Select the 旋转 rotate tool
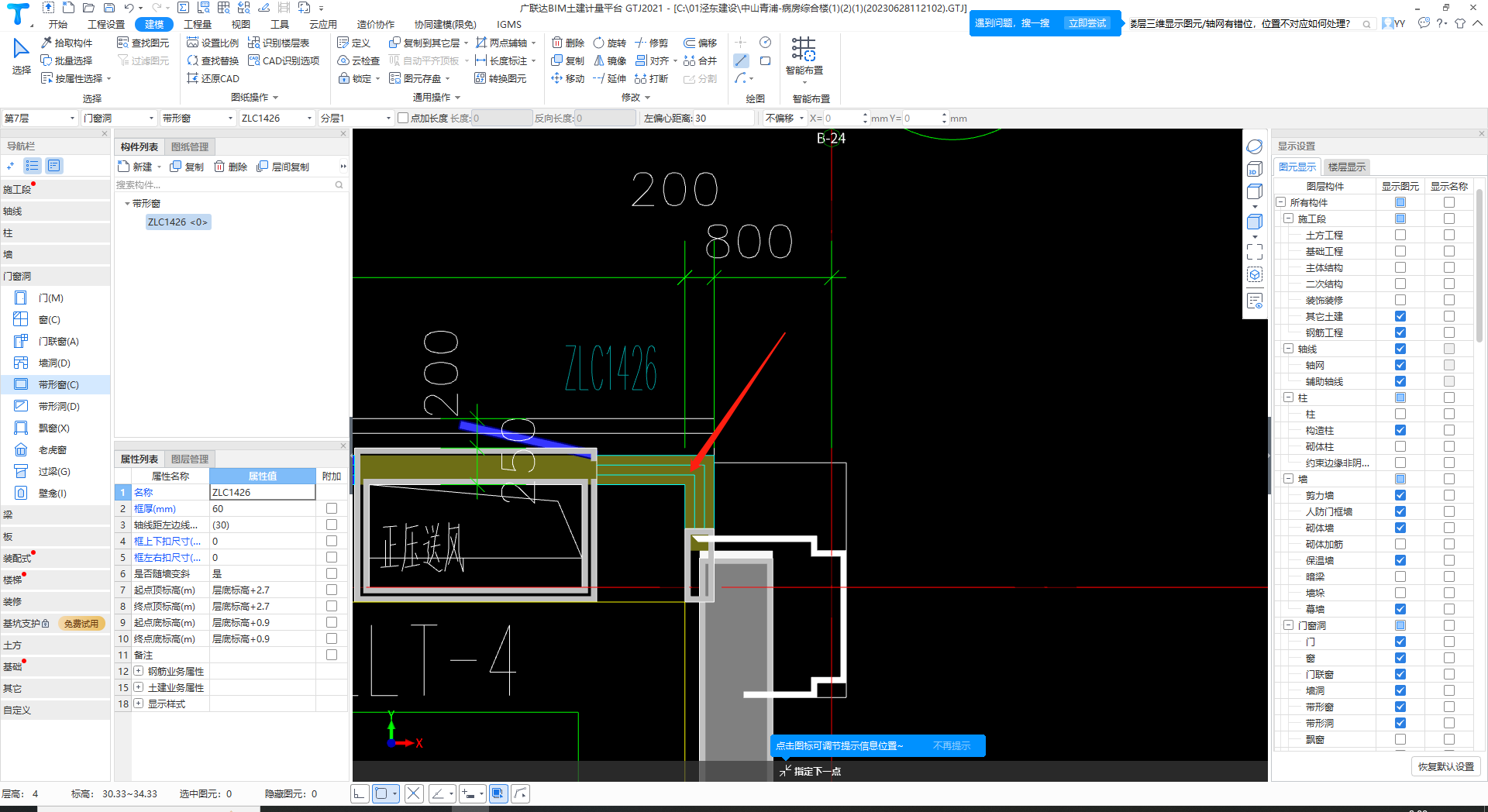Image resolution: width=1488 pixels, height=812 pixels. 610,43
